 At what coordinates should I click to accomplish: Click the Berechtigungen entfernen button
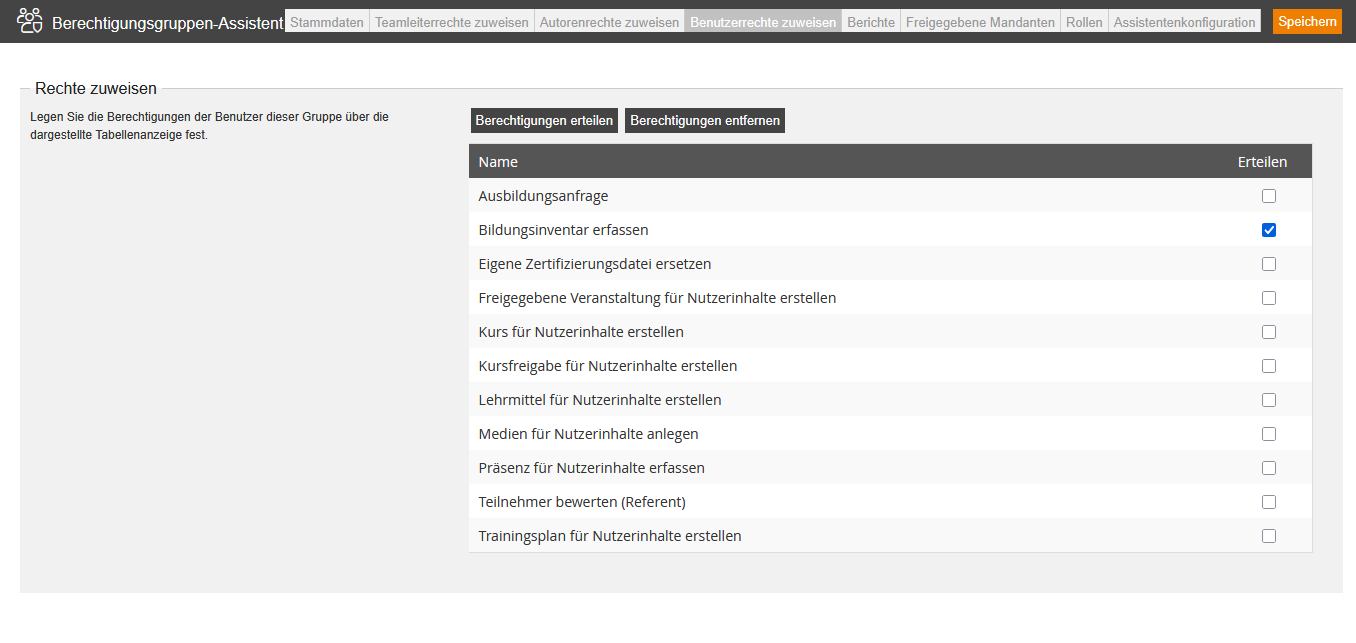705,121
